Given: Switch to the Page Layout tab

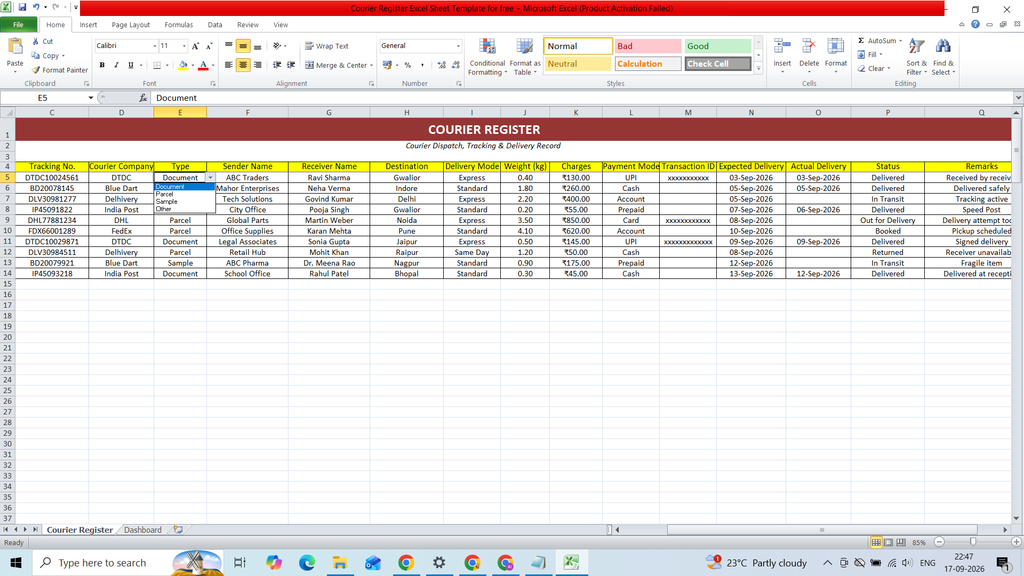Looking at the screenshot, I should (x=131, y=25).
